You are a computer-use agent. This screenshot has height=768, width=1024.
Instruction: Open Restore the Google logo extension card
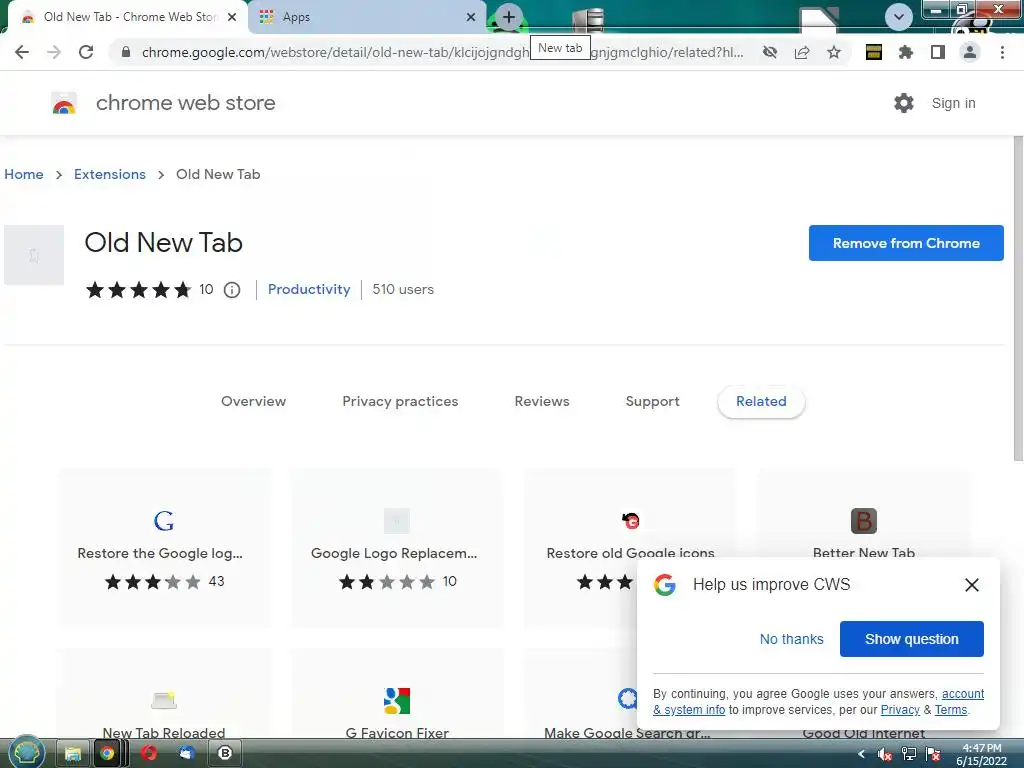pyautogui.click(x=164, y=547)
